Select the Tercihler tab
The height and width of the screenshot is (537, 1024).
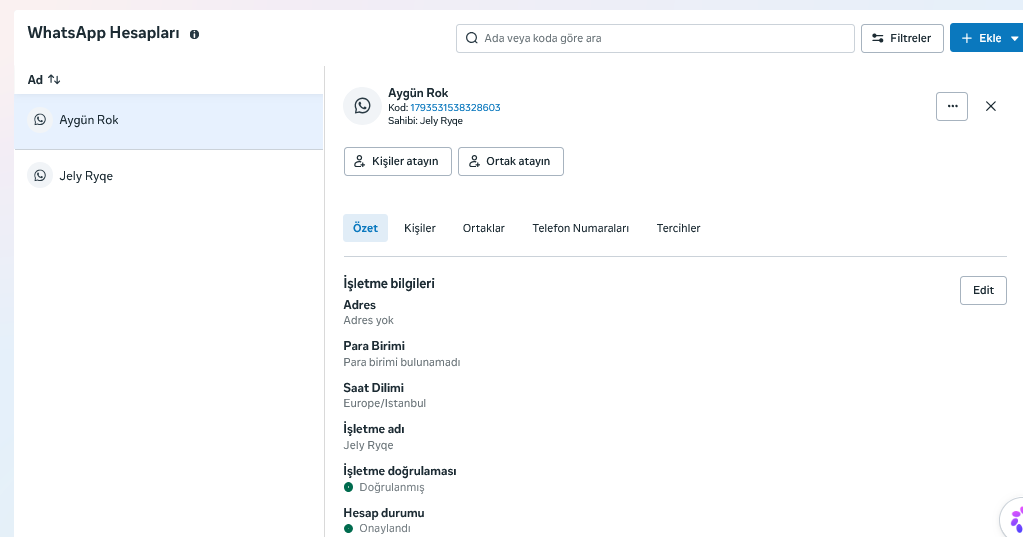click(x=679, y=228)
